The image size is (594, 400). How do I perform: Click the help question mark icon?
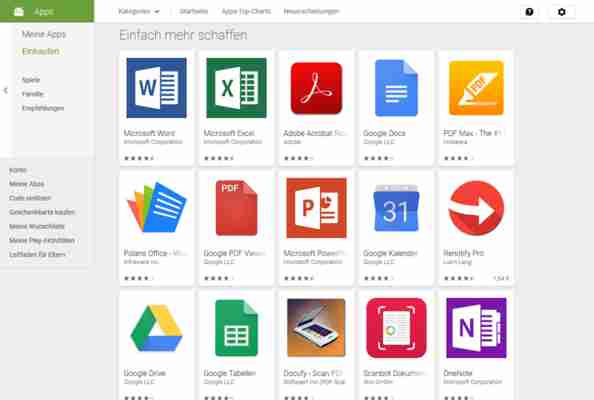pos(529,12)
